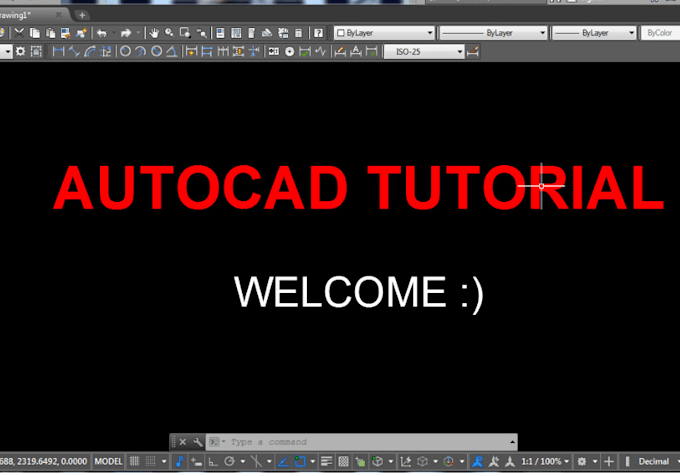
Task: Click the Angular dimension icon
Action: pyautogui.click(x=171, y=51)
